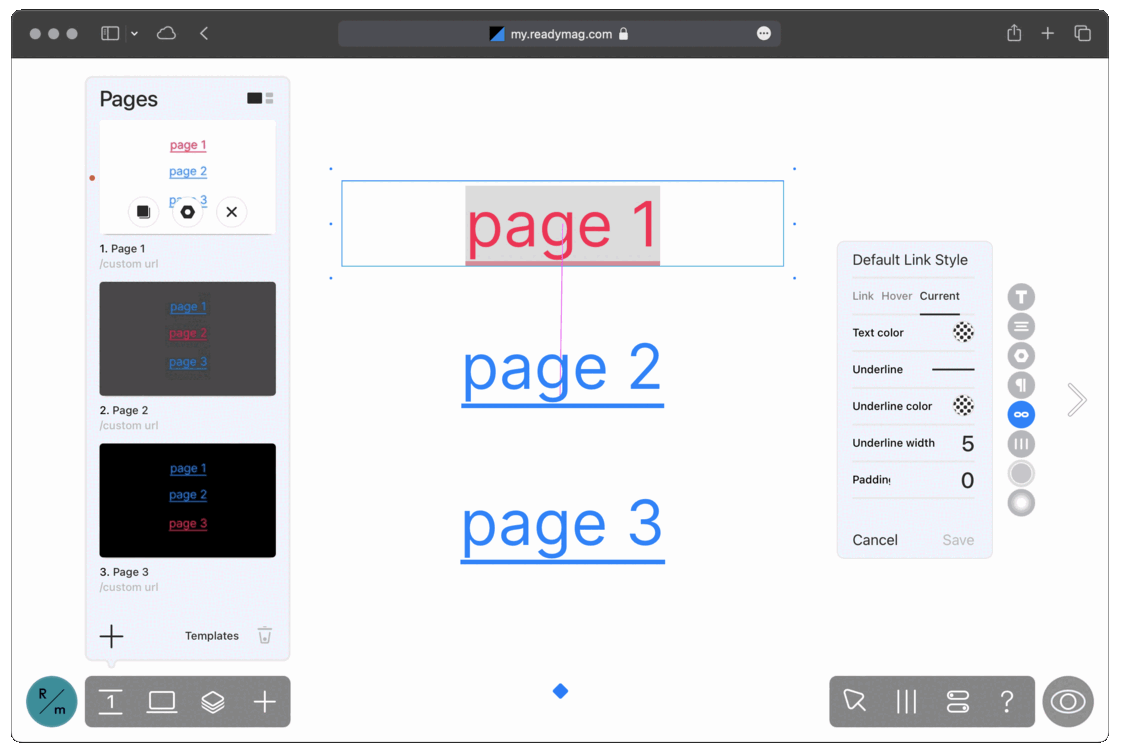
Task: Open Safari Share button
Action: [1014, 33]
